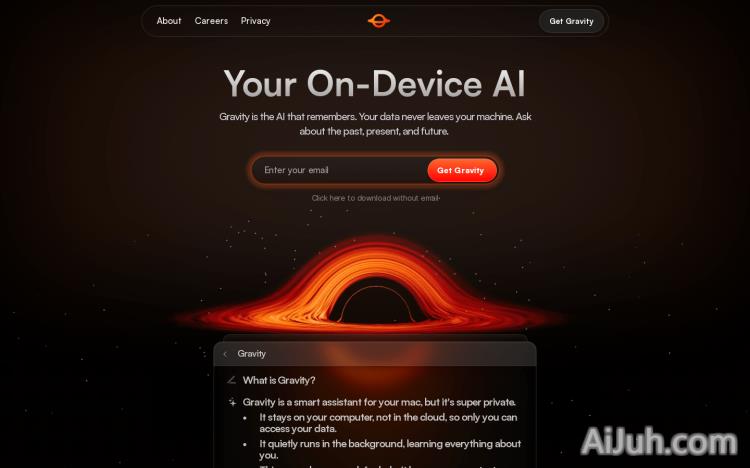750x468 pixels.
Task: Click the sparkle icon beside the assistant answer
Action: (x=232, y=402)
